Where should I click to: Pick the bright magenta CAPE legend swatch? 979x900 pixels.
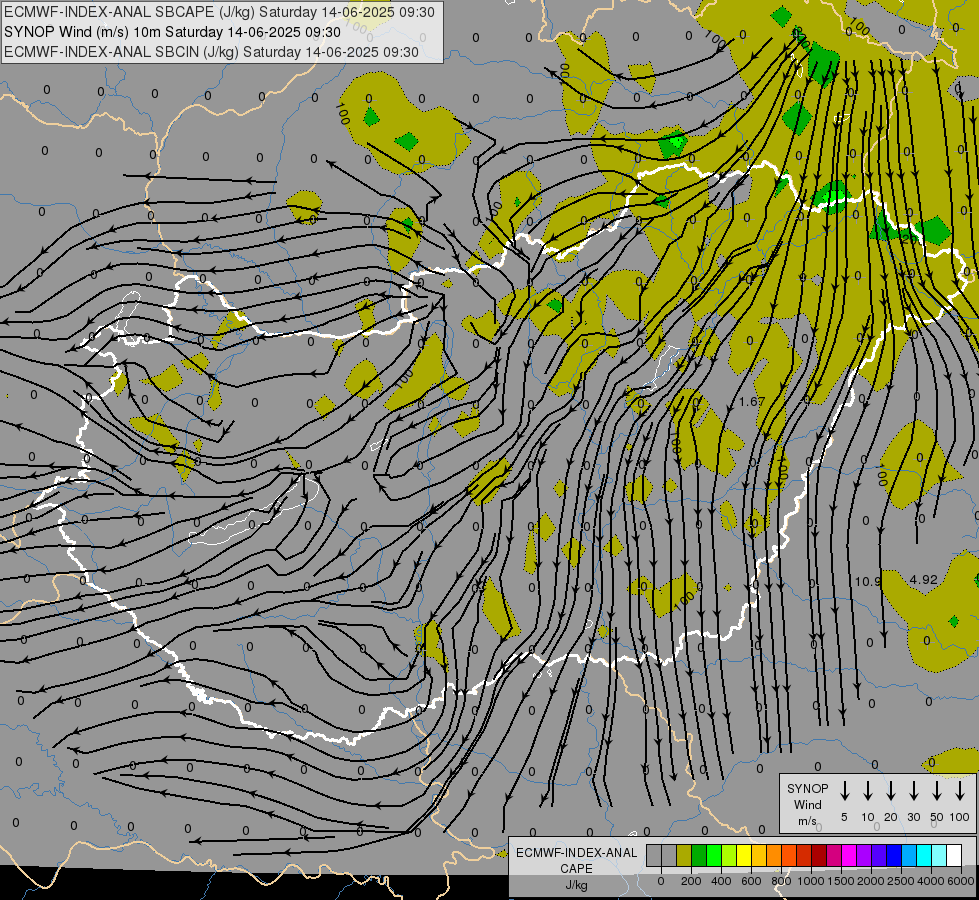[849, 856]
